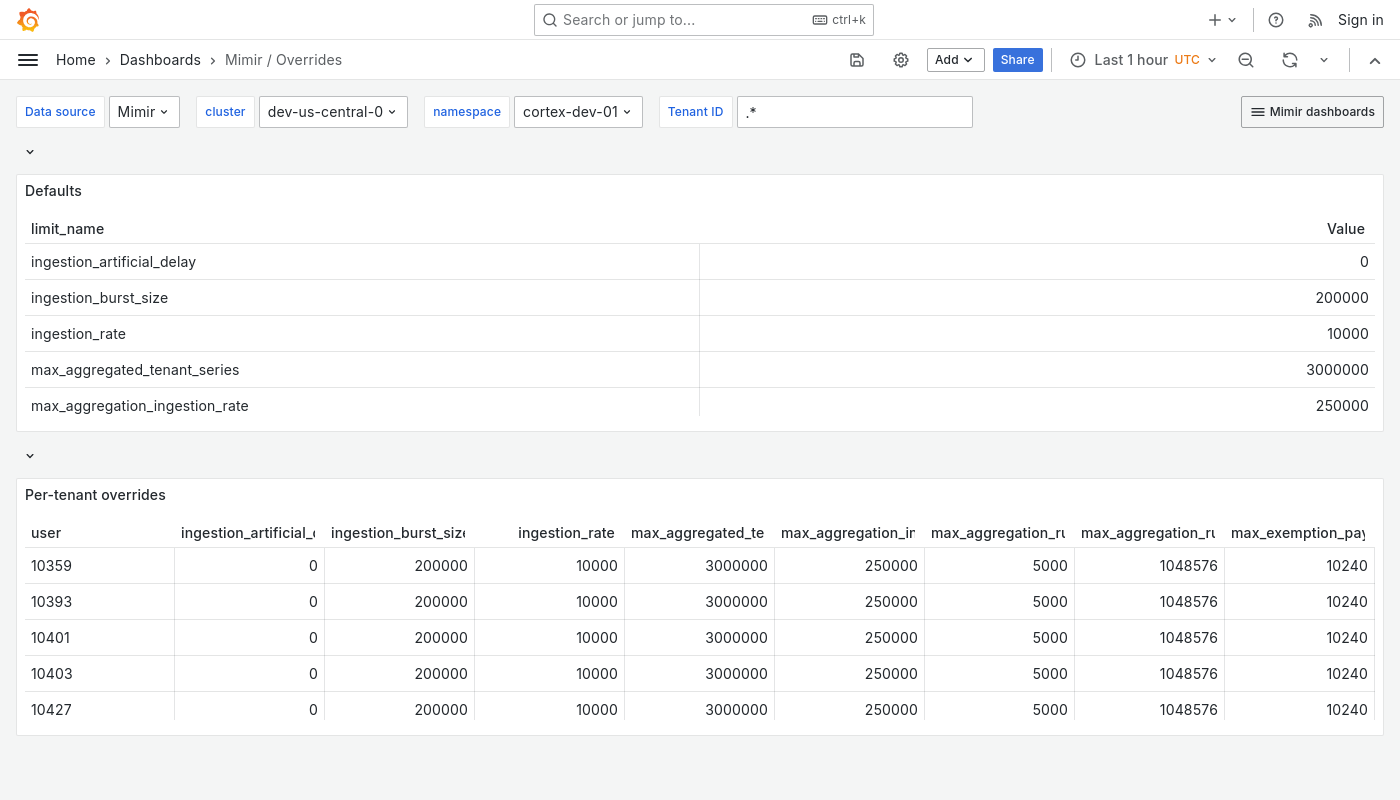Open the latest news feed icon
Viewport: 1400px width, 800px height.
pyautogui.click(x=1315, y=20)
